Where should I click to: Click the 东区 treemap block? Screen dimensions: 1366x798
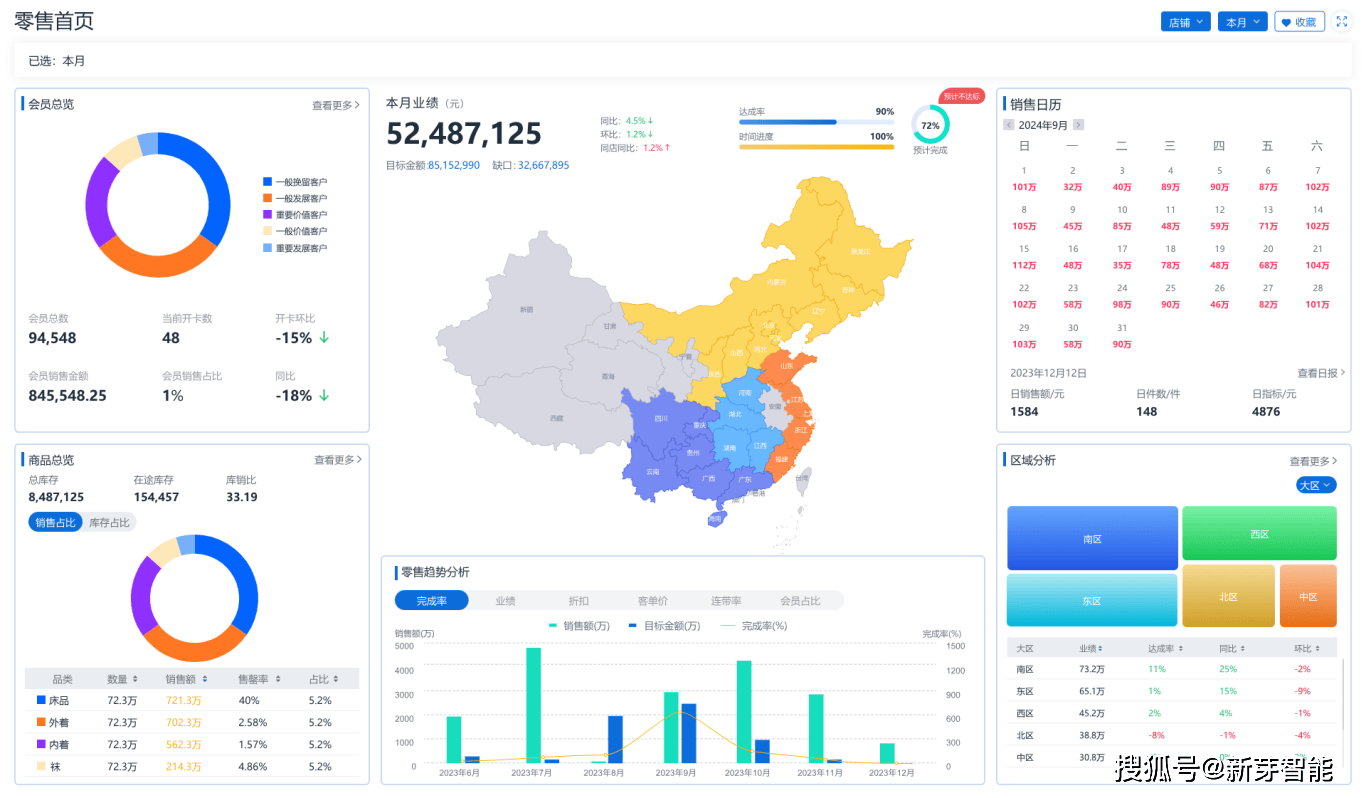tap(1092, 600)
